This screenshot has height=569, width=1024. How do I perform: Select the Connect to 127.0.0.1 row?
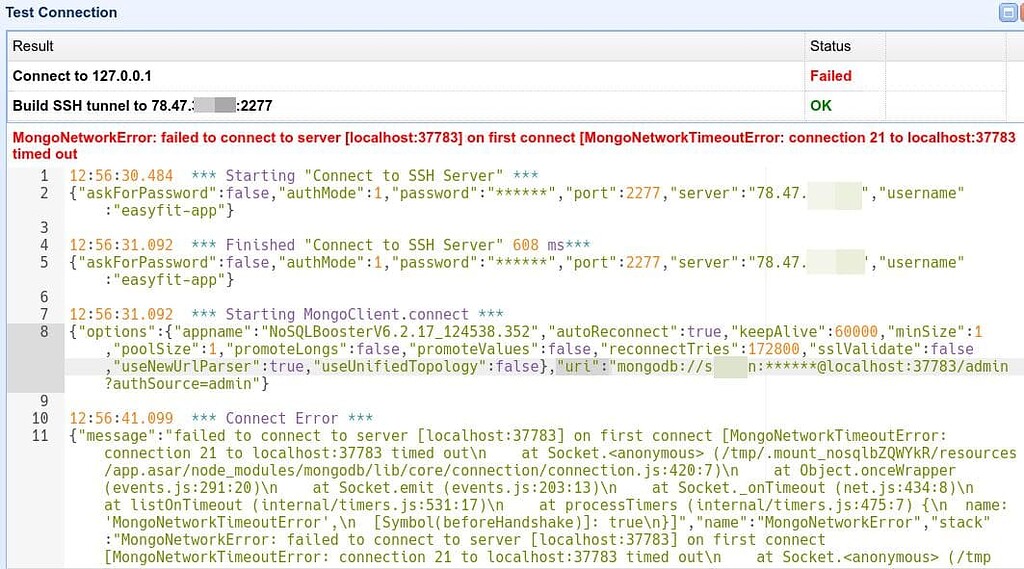click(x=82, y=76)
